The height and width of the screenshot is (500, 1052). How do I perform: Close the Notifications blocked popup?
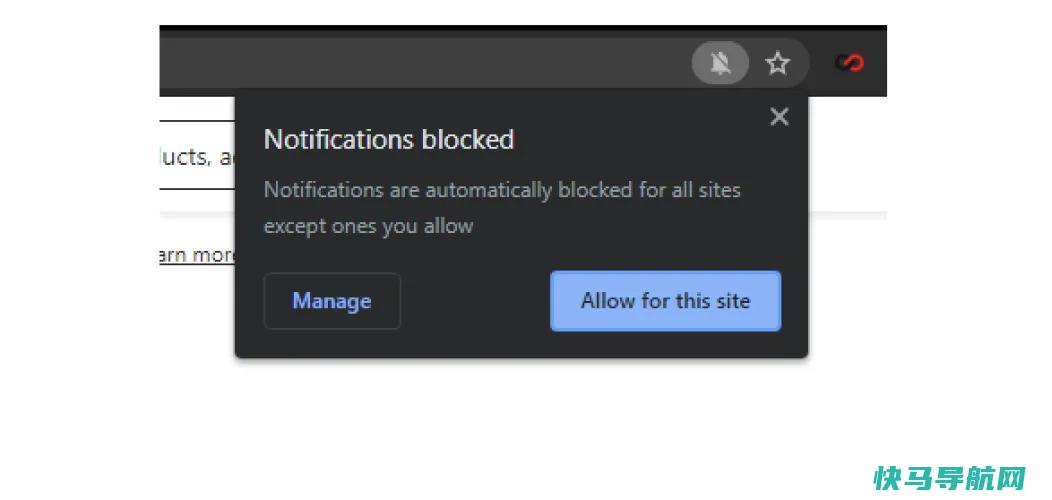pyautogui.click(x=779, y=117)
